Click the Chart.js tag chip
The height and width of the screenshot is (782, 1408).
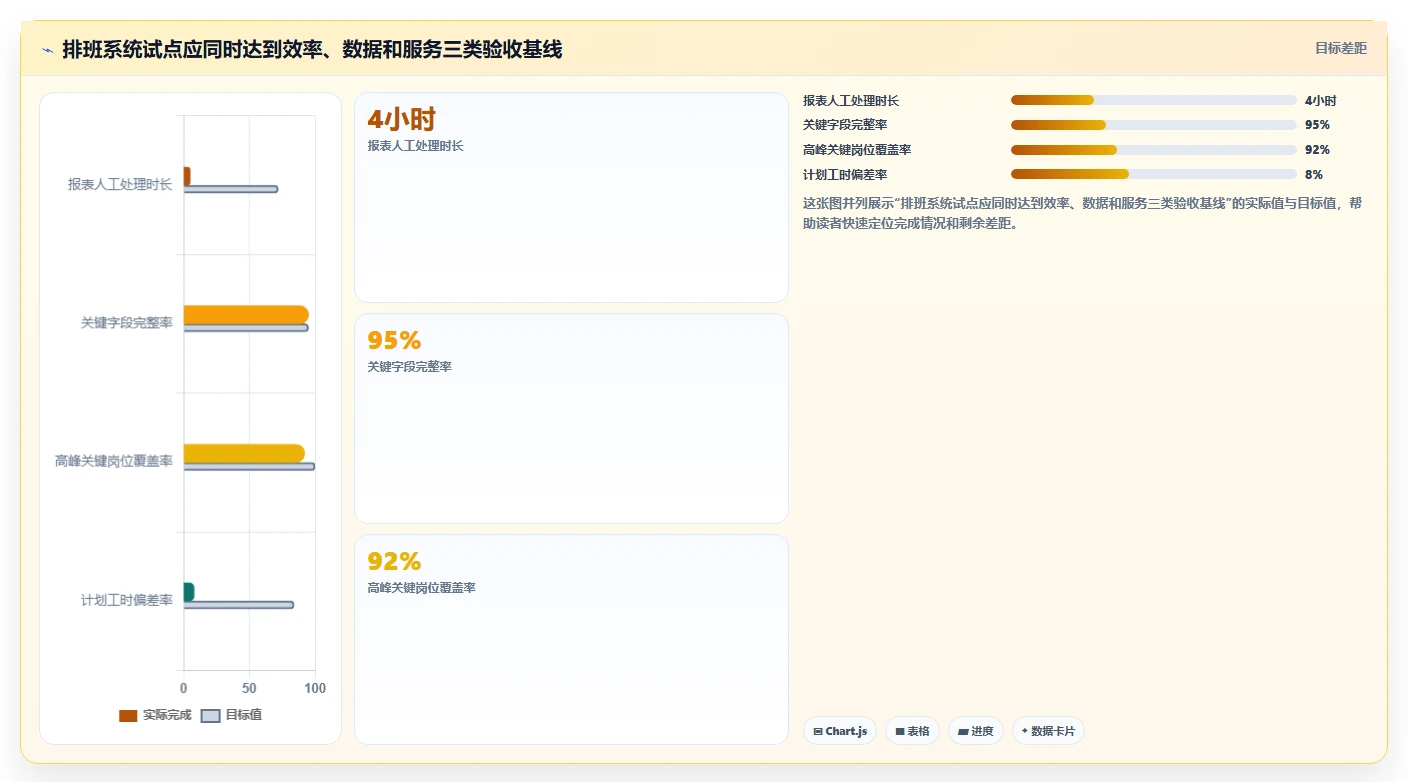click(840, 731)
